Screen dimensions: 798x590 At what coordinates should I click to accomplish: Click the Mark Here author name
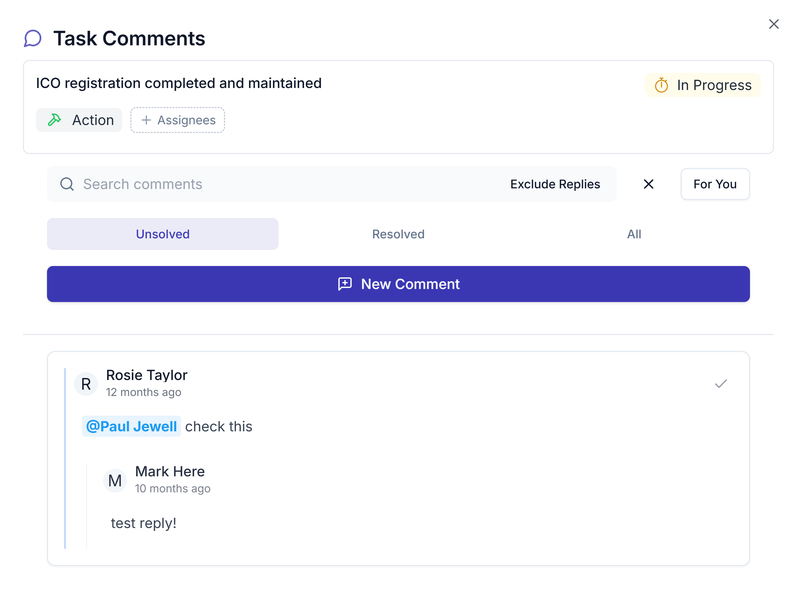(x=170, y=471)
